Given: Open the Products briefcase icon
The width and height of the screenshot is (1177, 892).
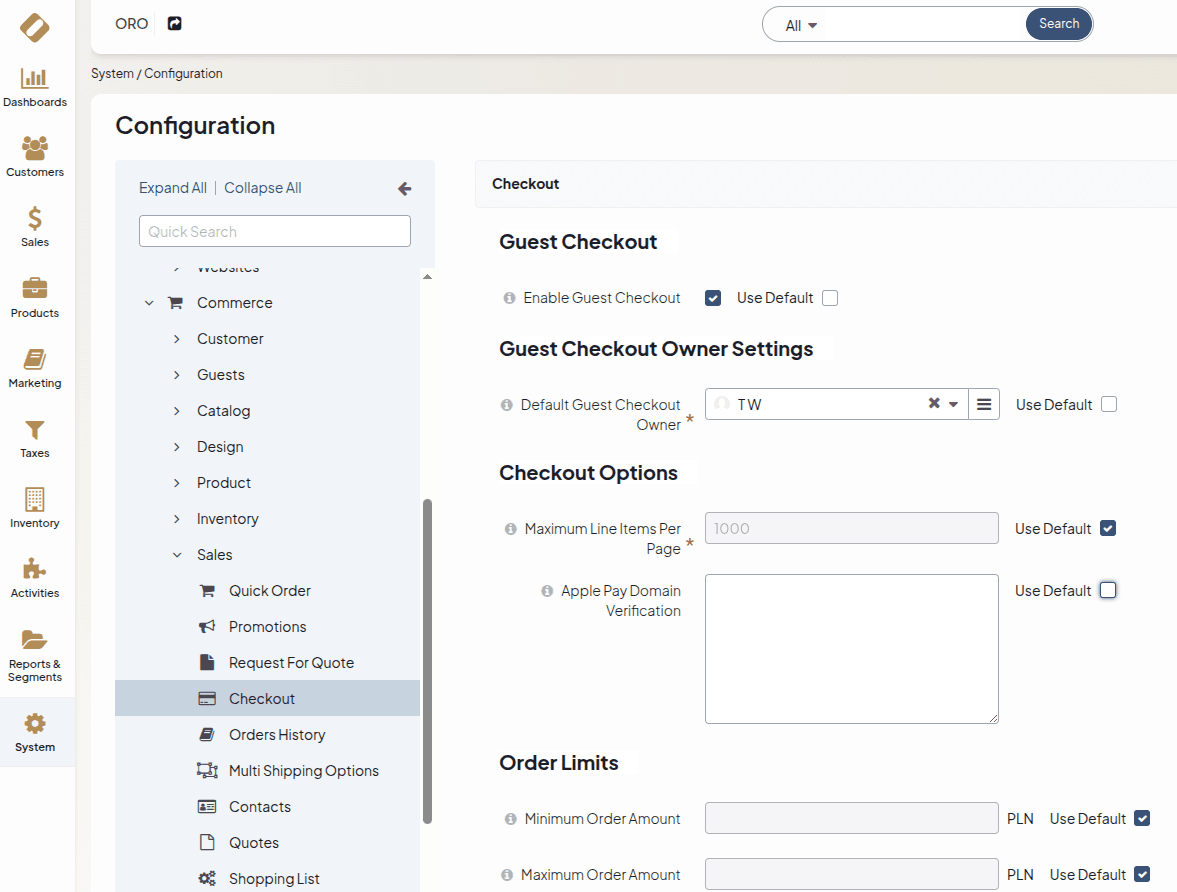Looking at the screenshot, I should (x=35, y=289).
